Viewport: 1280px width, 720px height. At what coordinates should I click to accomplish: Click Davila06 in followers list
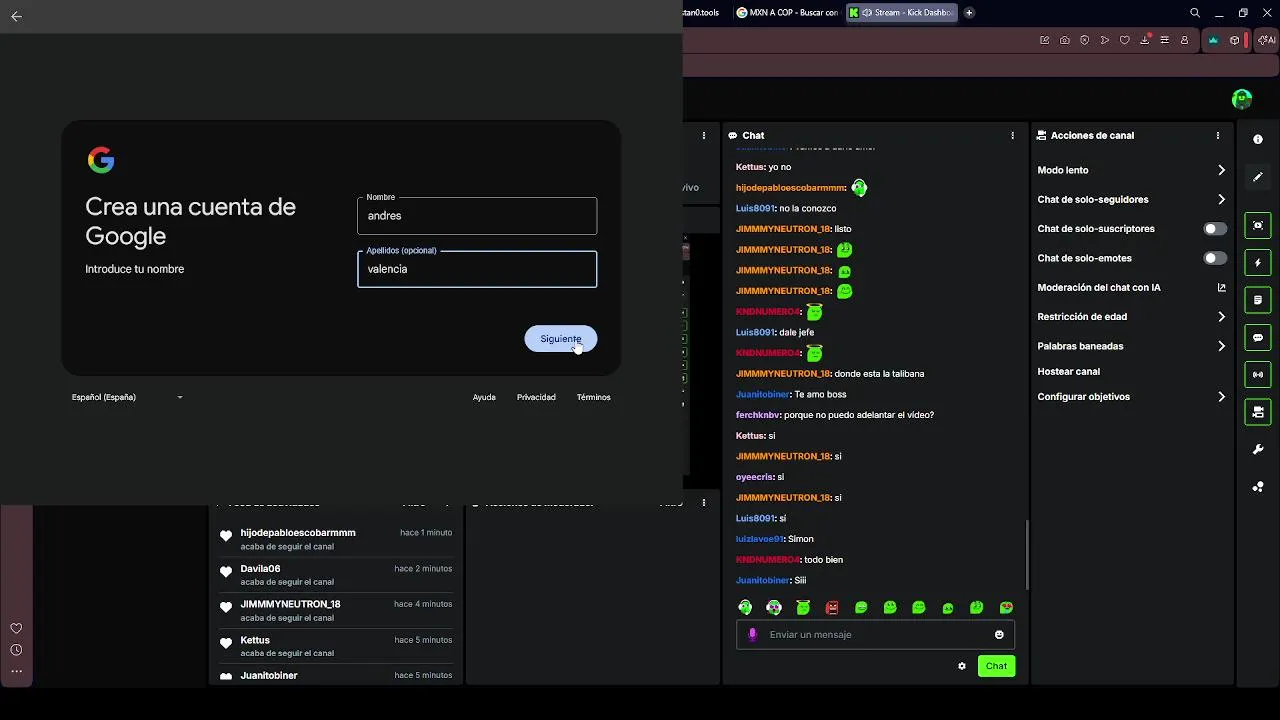coord(260,569)
